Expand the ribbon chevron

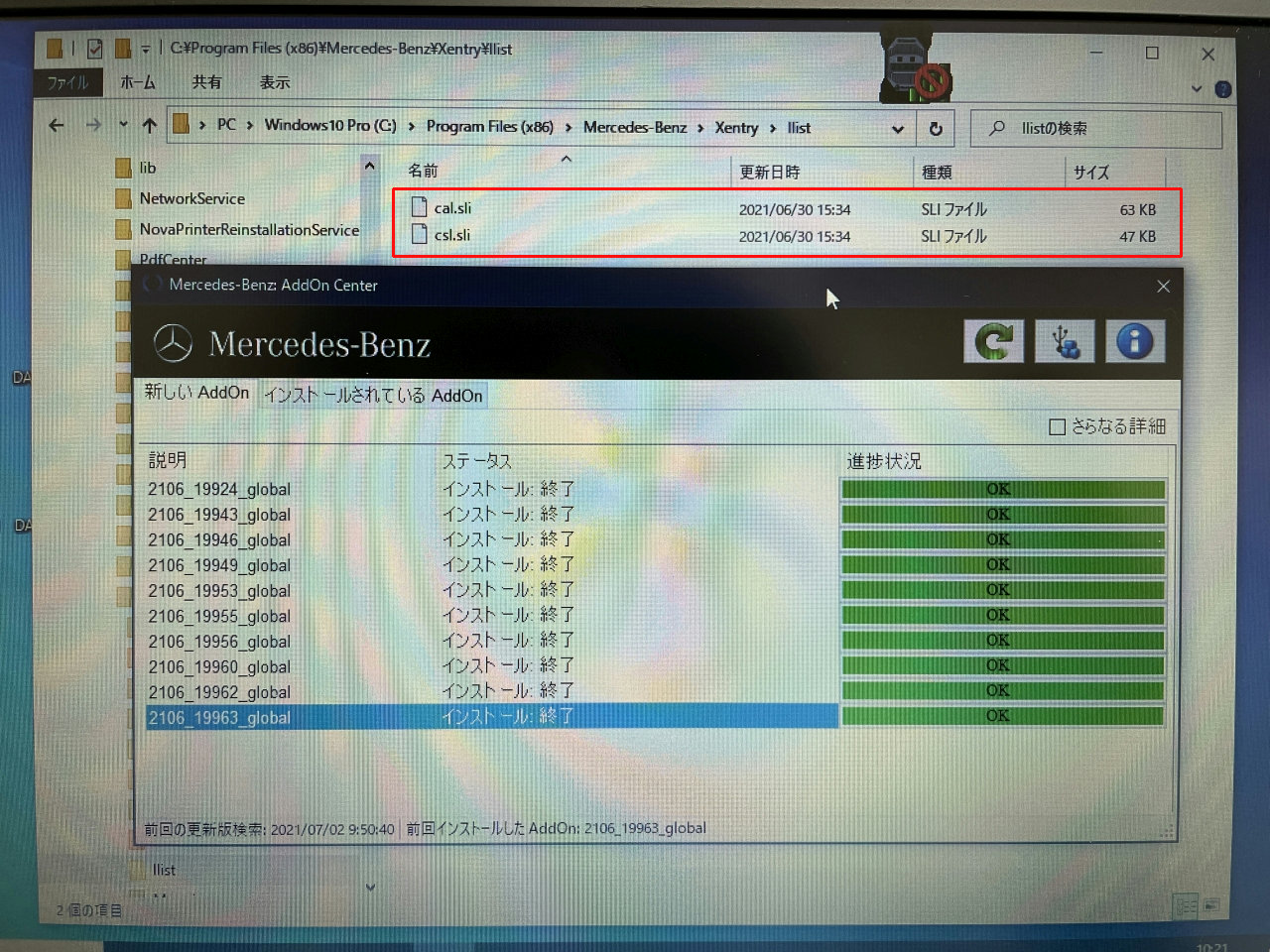pyautogui.click(x=1197, y=89)
